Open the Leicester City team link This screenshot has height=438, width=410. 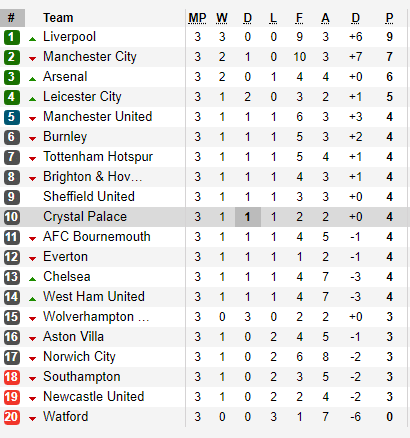coord(82,97)
